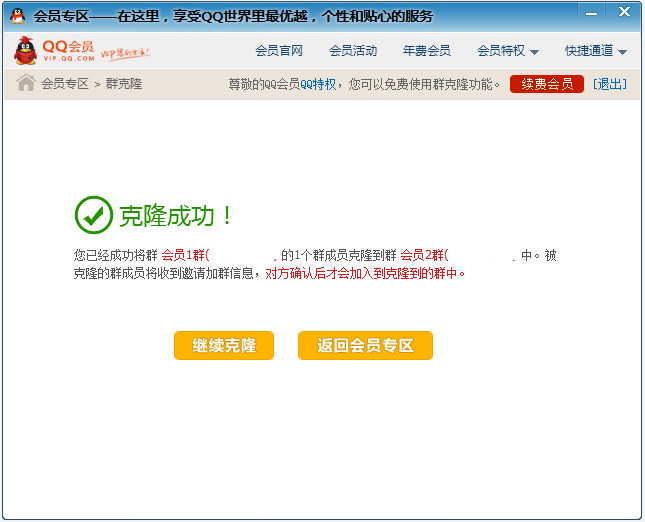
Task: Close the 会员专区 window
Action: pyautogui.click(x=624, y=12)
